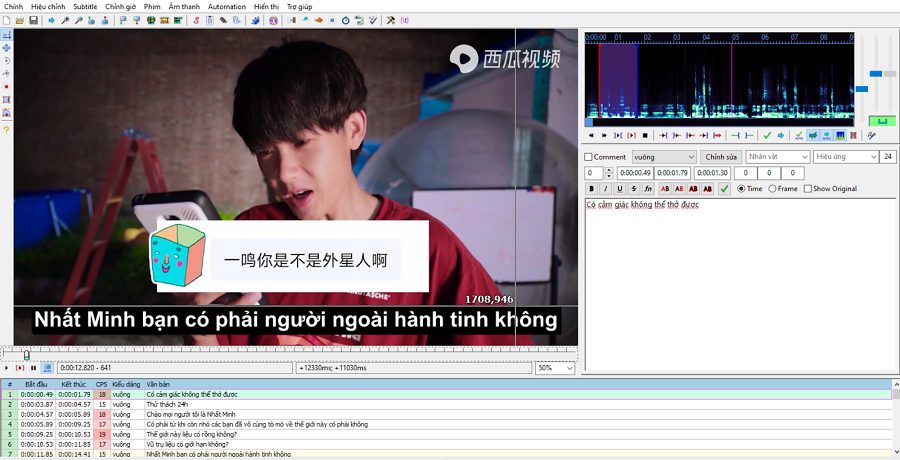Screen dimensions: 900x460
Task: Select the Frame radio button
Action: (x=772, y=188)
